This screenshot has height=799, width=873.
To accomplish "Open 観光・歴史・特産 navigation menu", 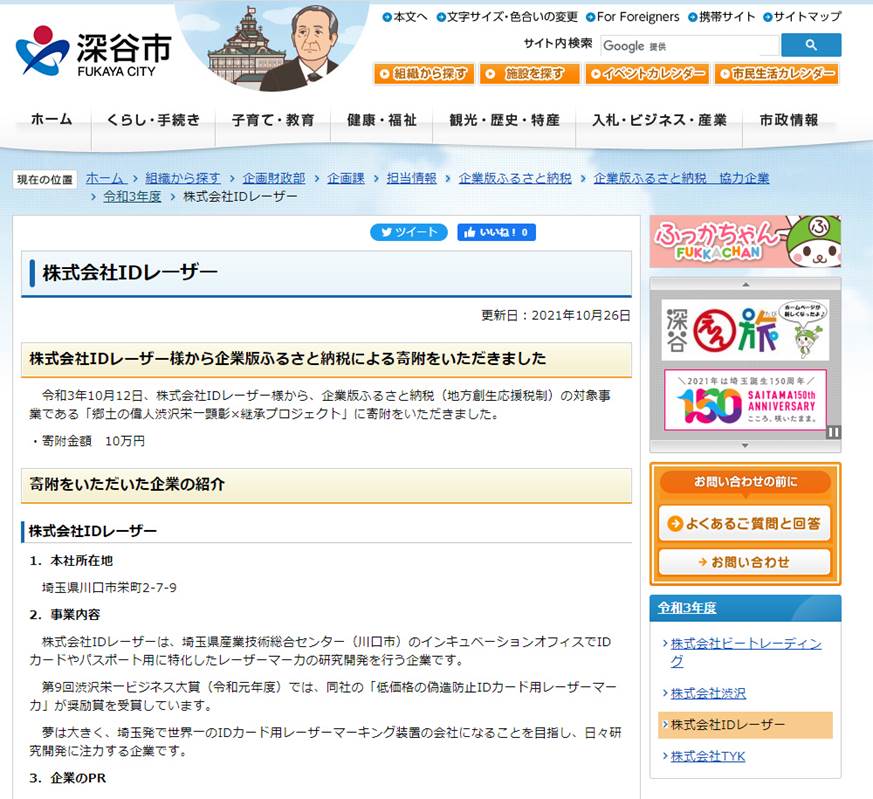I will click(504, 120).
